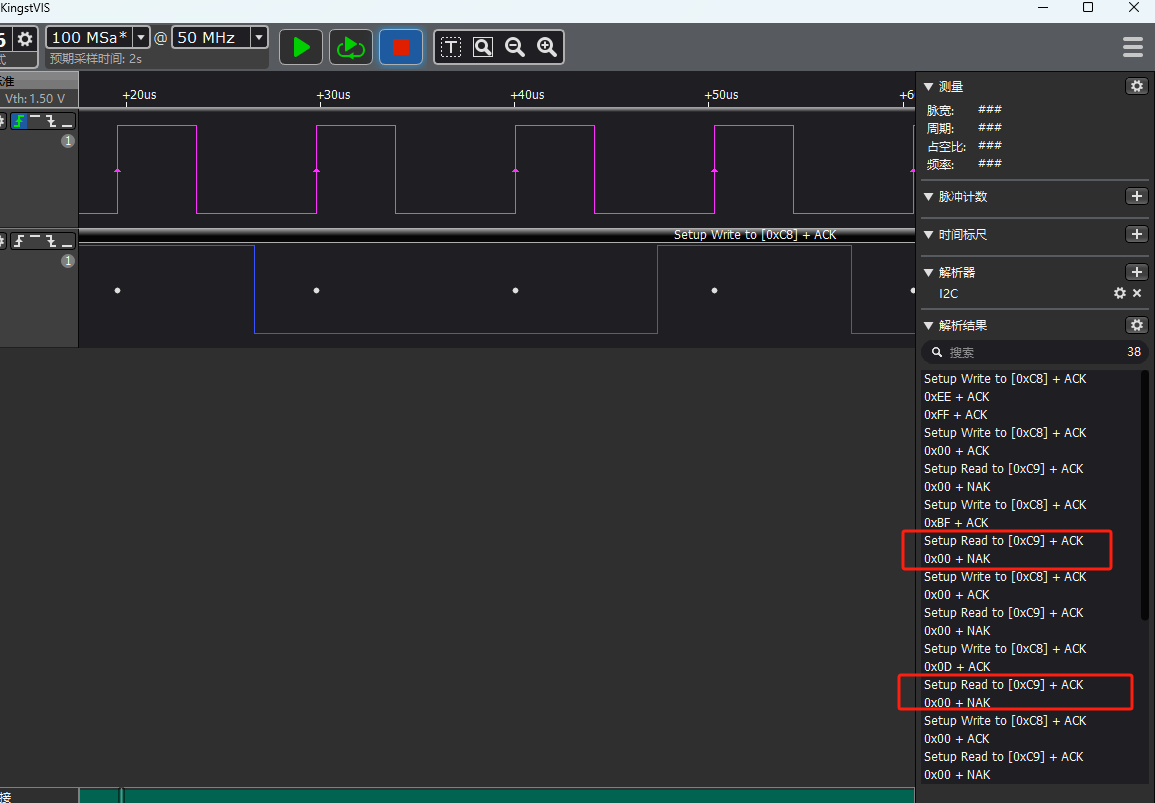Select the 0x0D + ACK result row
Screen dimensions: 1155x803
pyautogui.click(x=957, y=667)
